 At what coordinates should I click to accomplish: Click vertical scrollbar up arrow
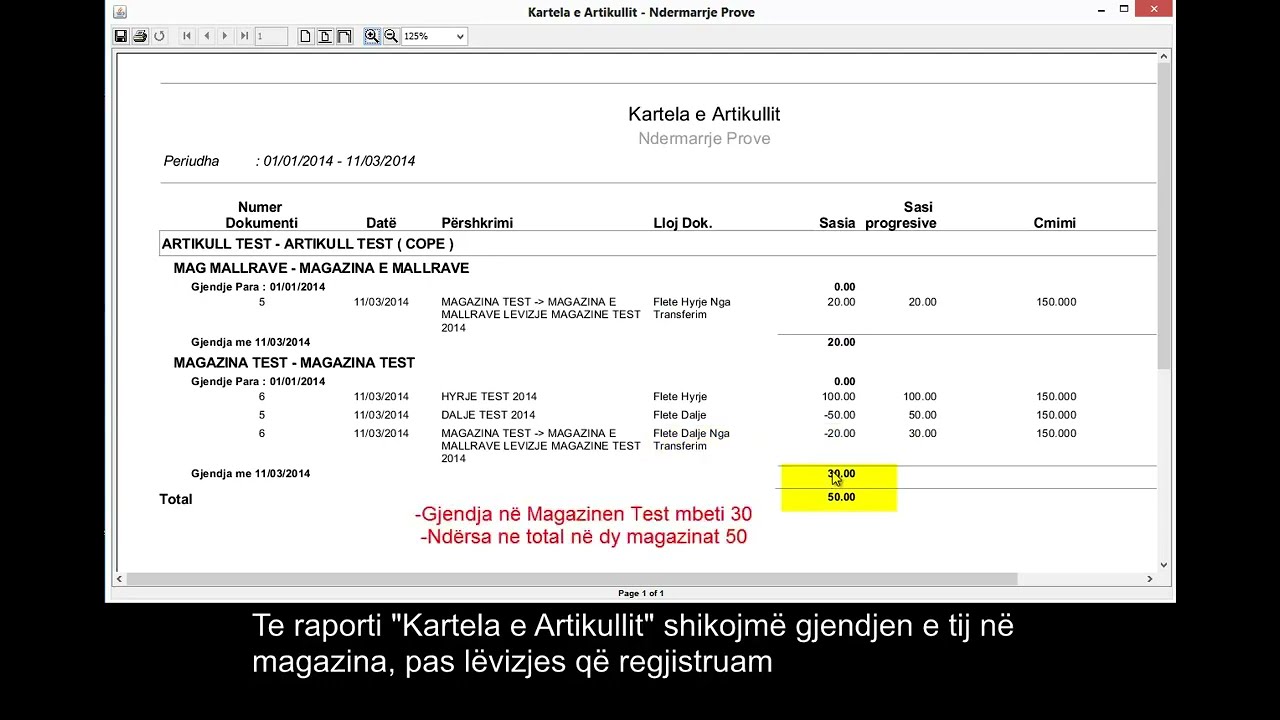click(x=1164, y=58)
